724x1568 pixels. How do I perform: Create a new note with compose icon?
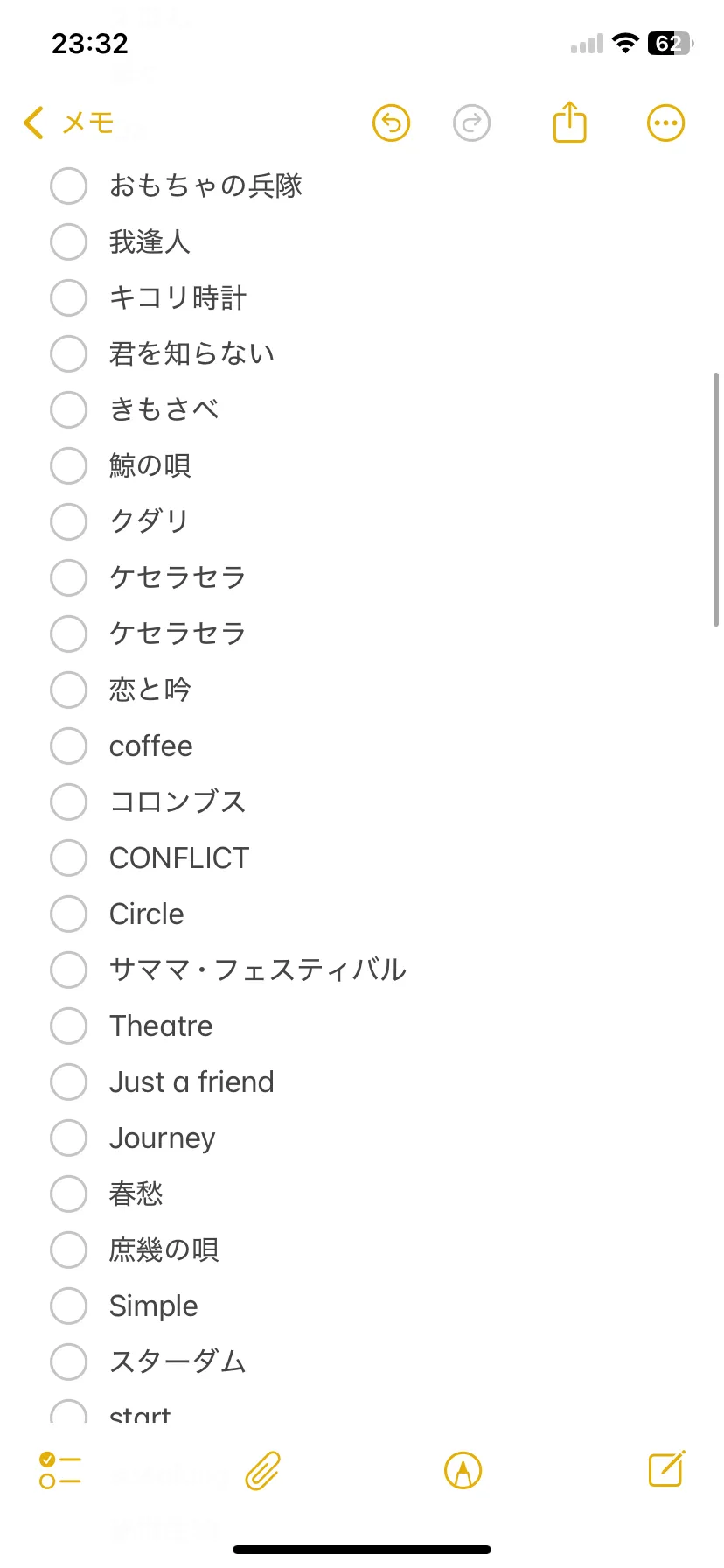point(666,1468)
